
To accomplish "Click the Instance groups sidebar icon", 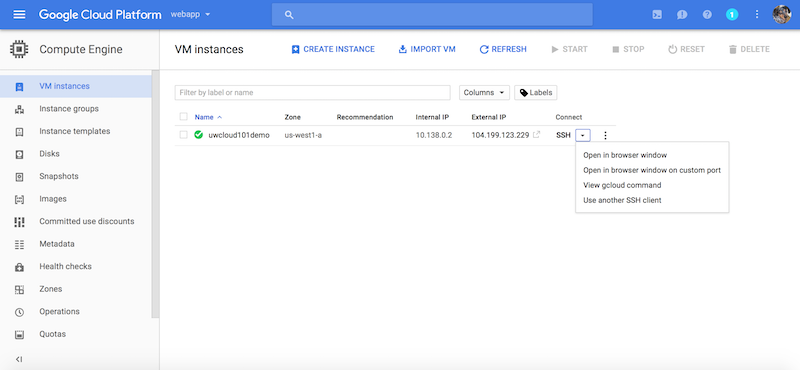I will [x=19, y=109].
